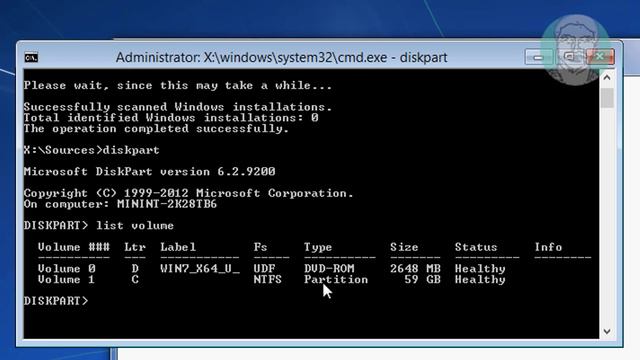
Task: Click the 'Volume ###' column header
Action: [x=73, y=247]
